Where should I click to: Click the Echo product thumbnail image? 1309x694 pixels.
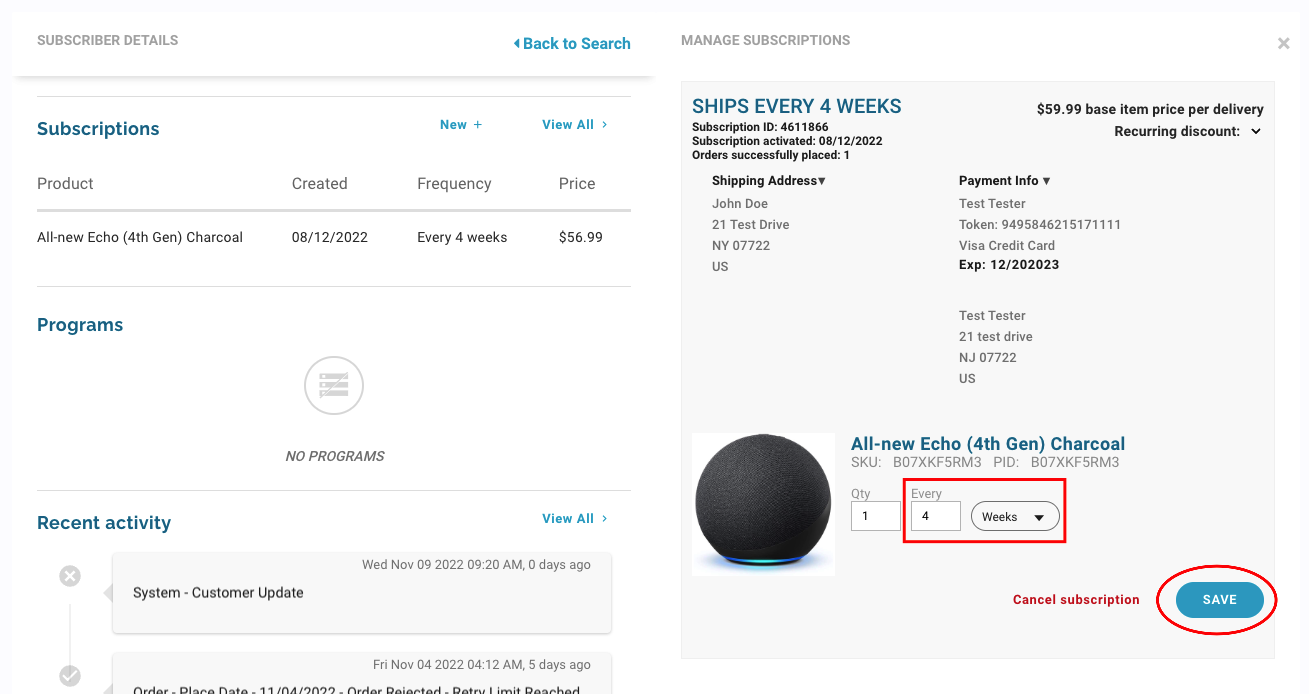tap(763, 504)
